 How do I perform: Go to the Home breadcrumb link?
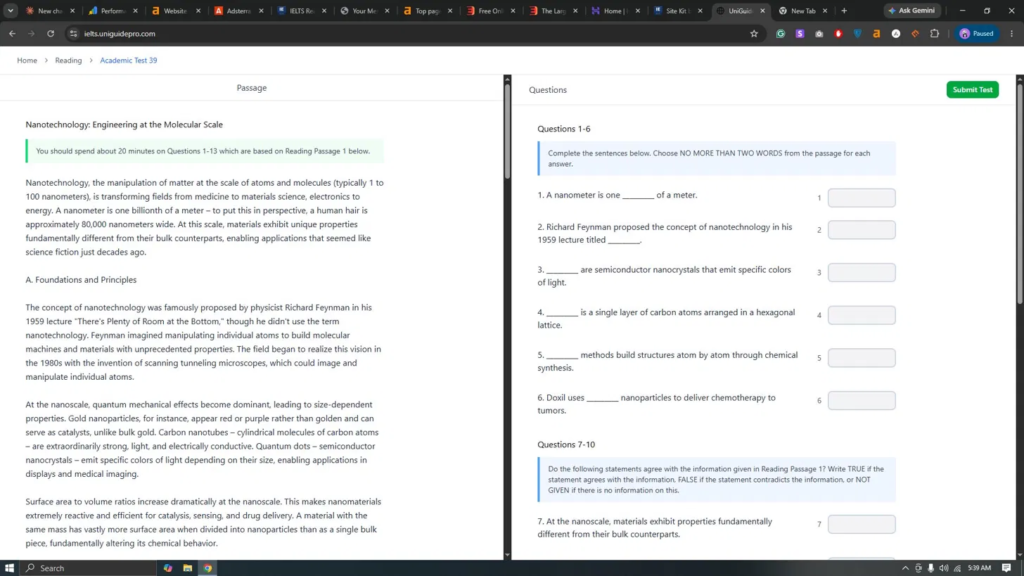[27, 60]
